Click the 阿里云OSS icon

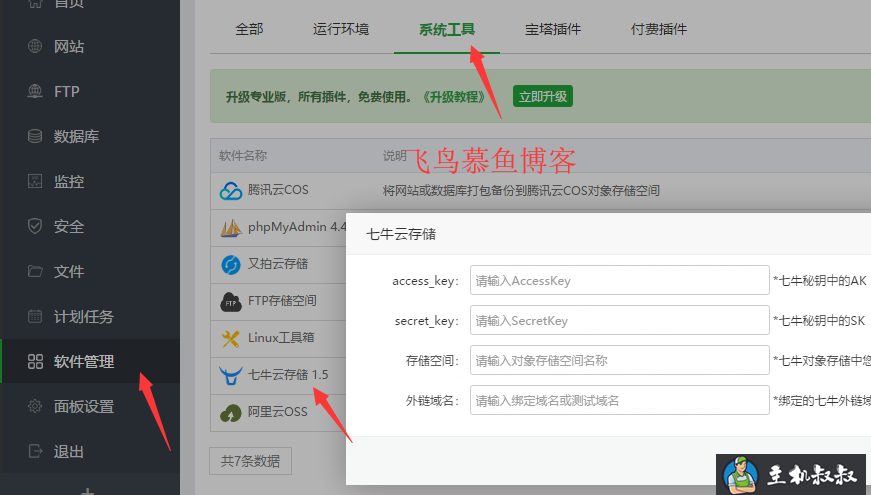[231, 413]
